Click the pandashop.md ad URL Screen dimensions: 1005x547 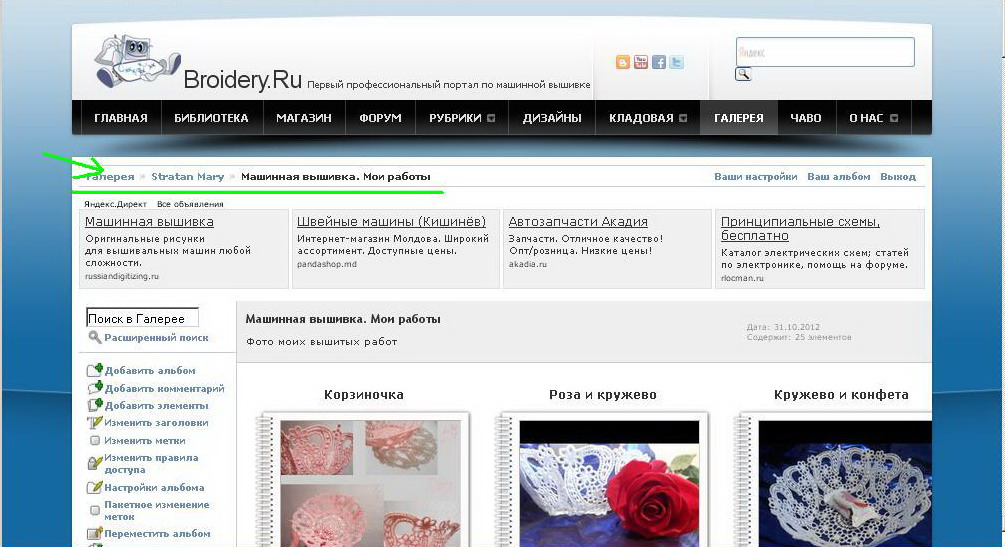click(x=327, y=264)
